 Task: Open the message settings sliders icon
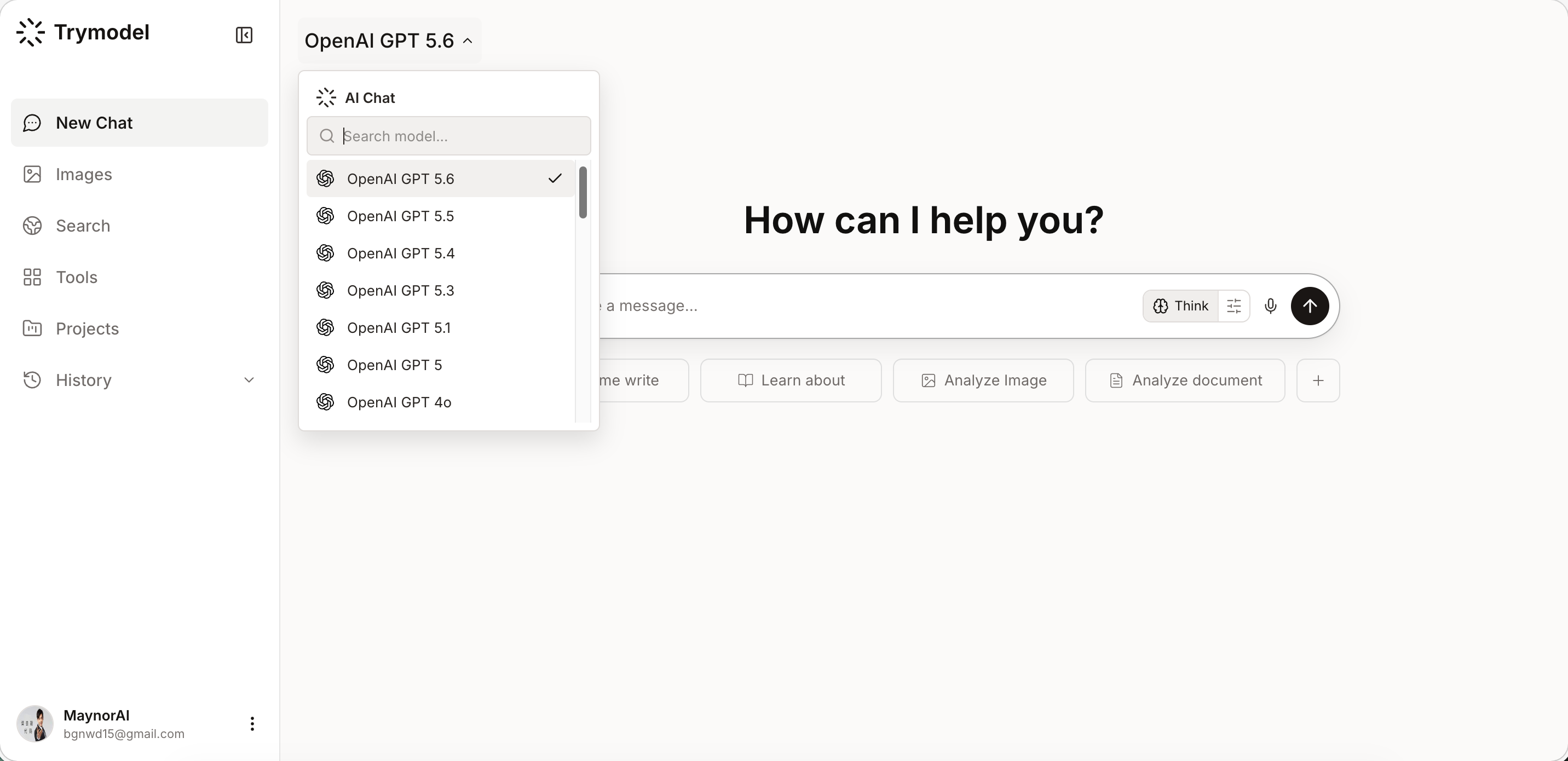coord(1234,305)
